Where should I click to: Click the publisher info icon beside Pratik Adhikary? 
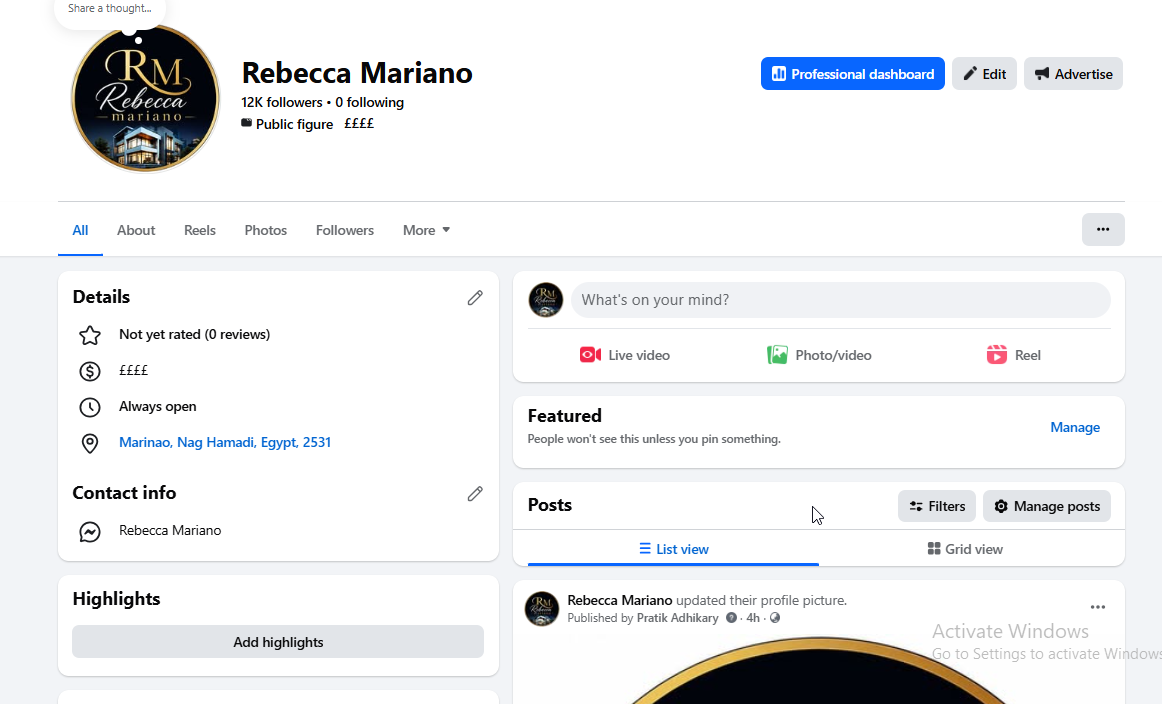[731, 618]
